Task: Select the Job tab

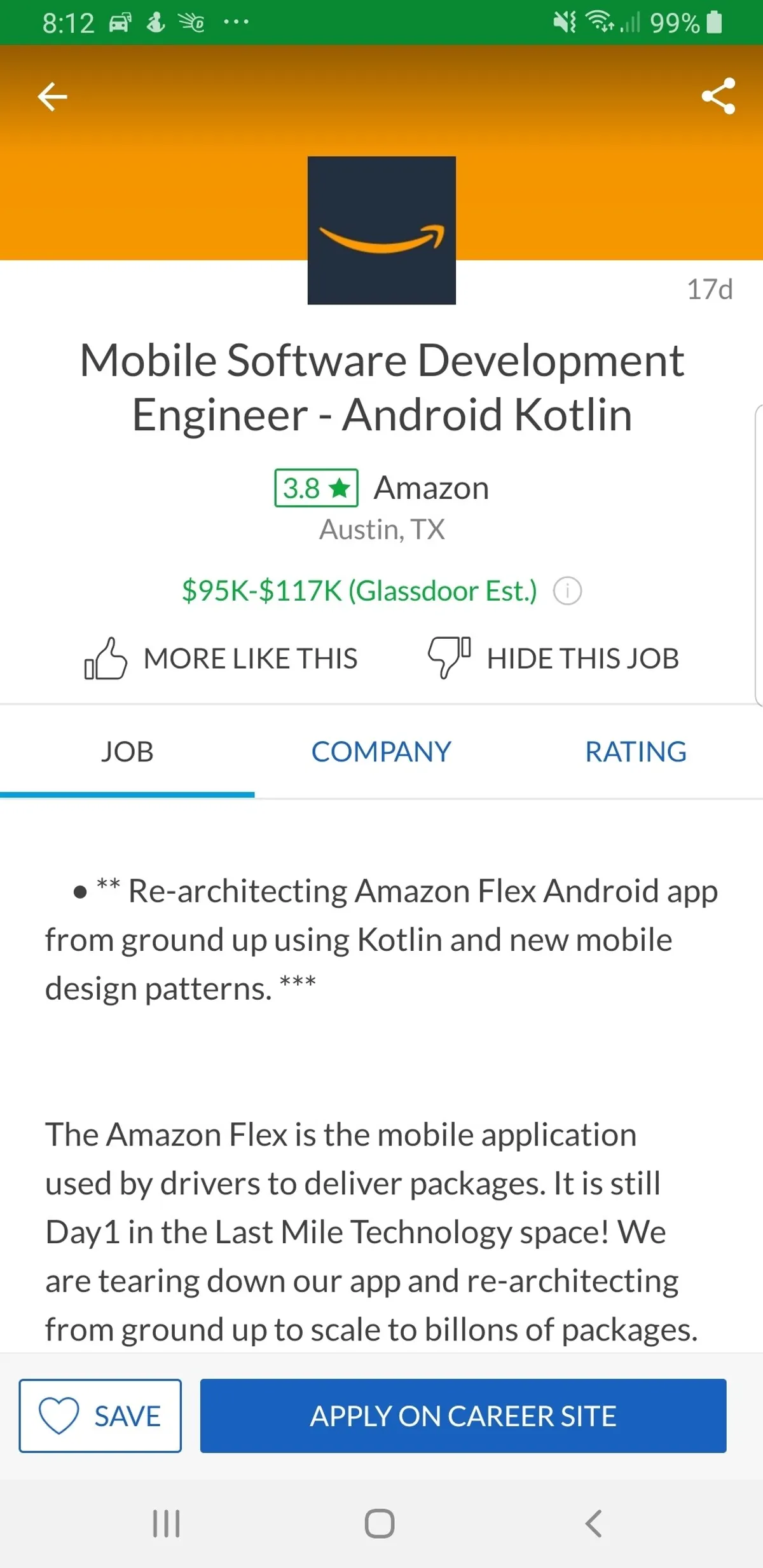Action: tap(127, 752)
